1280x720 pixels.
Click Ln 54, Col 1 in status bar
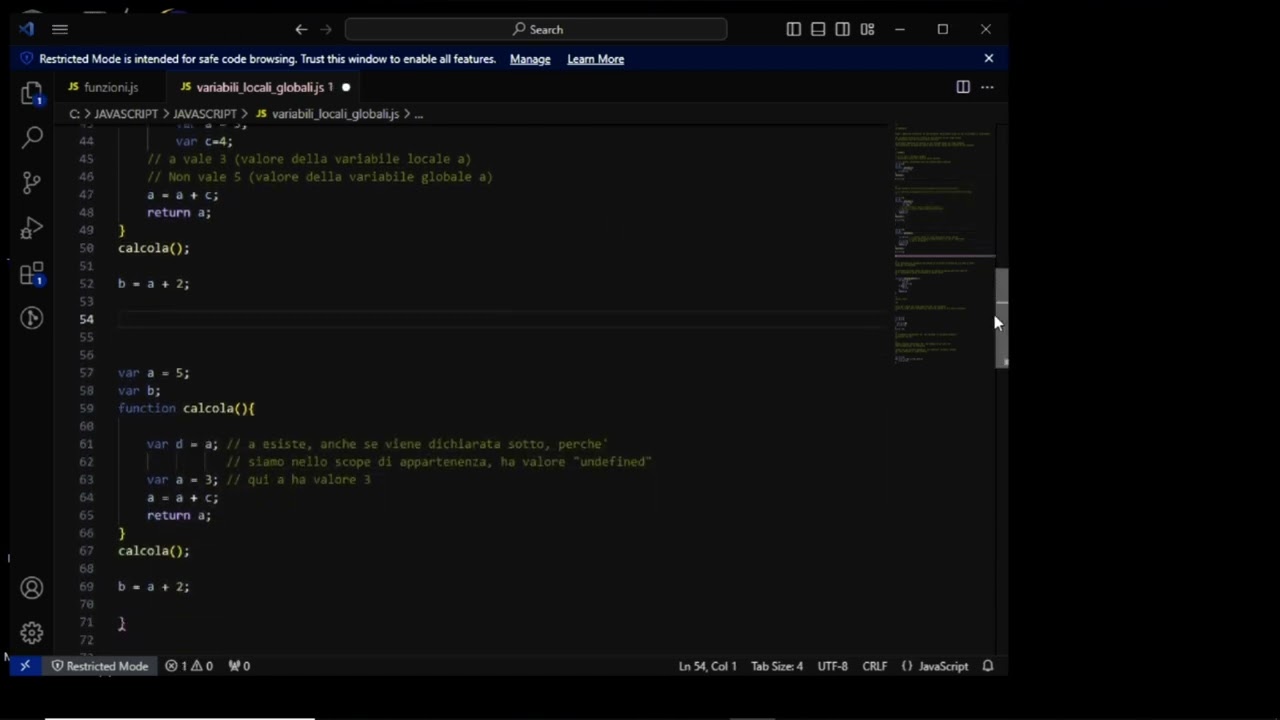pyautogui.click(x=707, y=666)
